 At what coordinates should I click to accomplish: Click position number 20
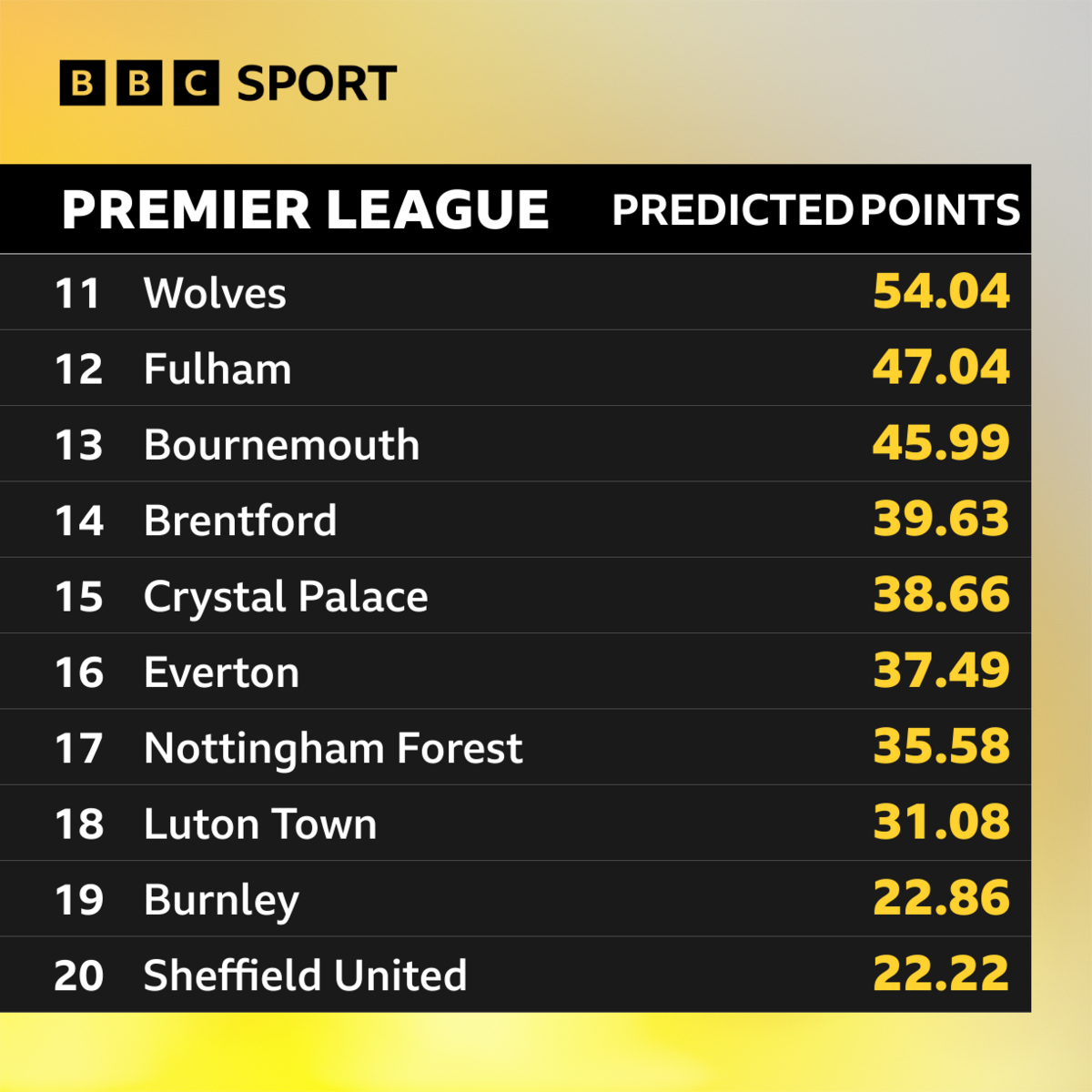[x=79, y=976]
